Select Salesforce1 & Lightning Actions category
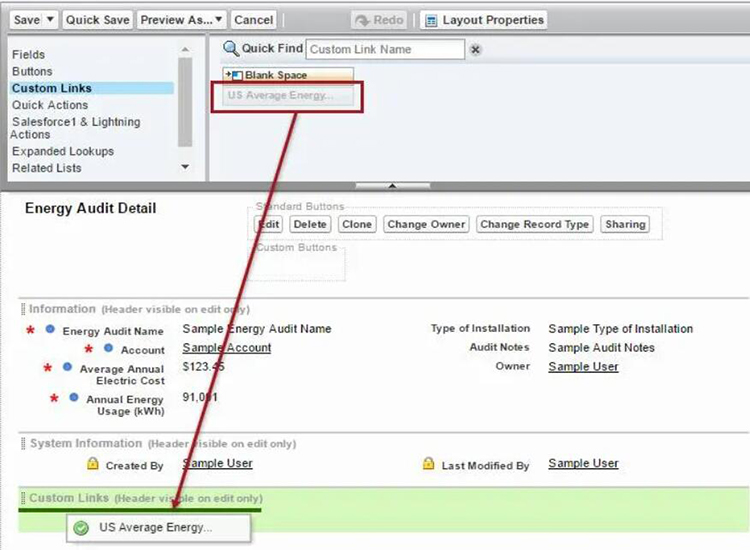Screen dimensions: 750x550 click(76, 128)
